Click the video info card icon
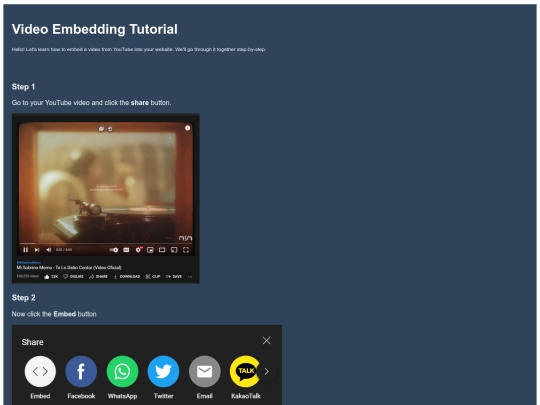 187,128
